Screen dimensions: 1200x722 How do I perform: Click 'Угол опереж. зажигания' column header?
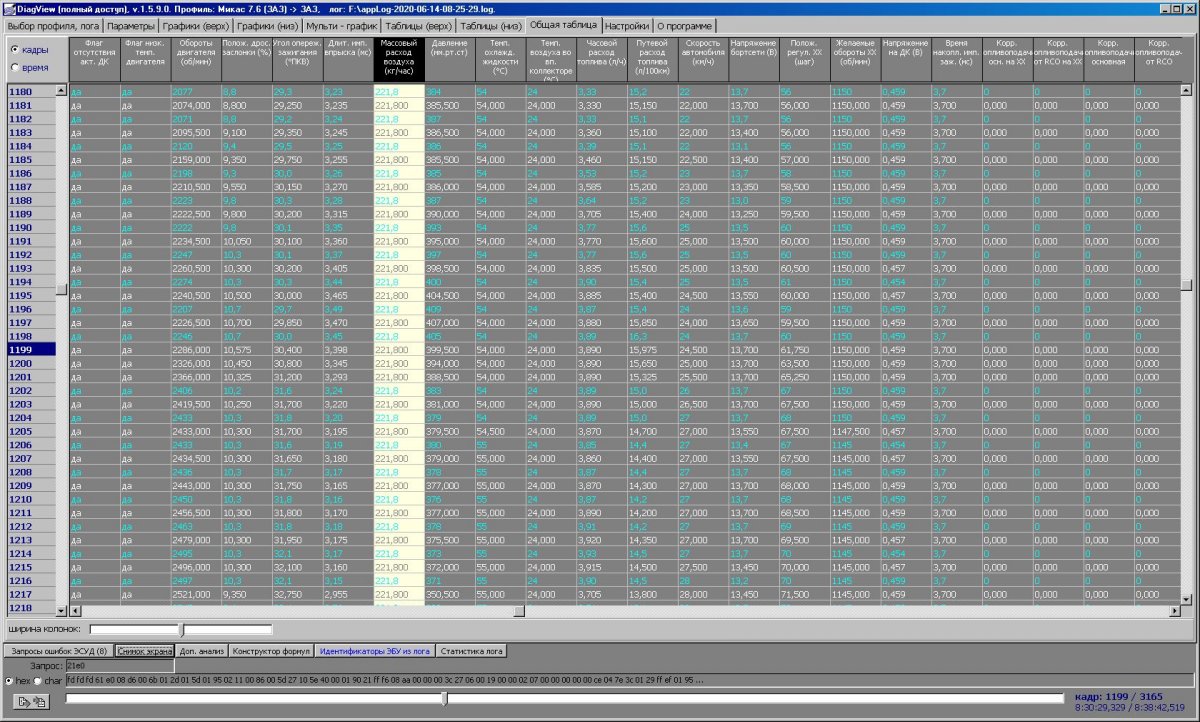[297, 60]
